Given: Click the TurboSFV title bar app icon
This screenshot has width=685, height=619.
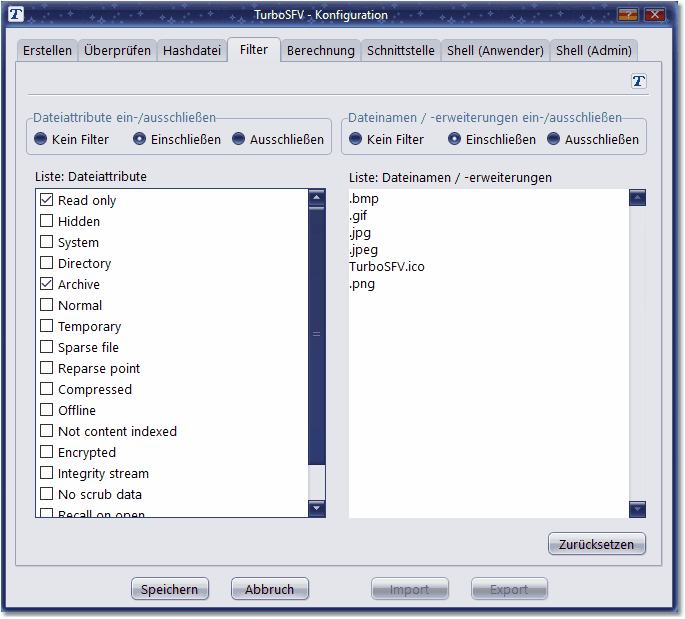Looking at the screenshot, I should [16, 14].
